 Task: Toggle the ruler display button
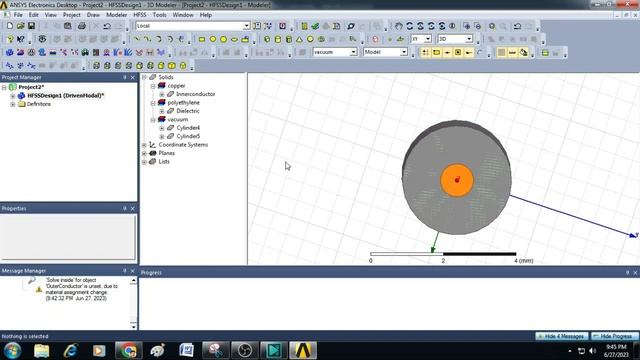pyautogui.click(x=512, y=52)
